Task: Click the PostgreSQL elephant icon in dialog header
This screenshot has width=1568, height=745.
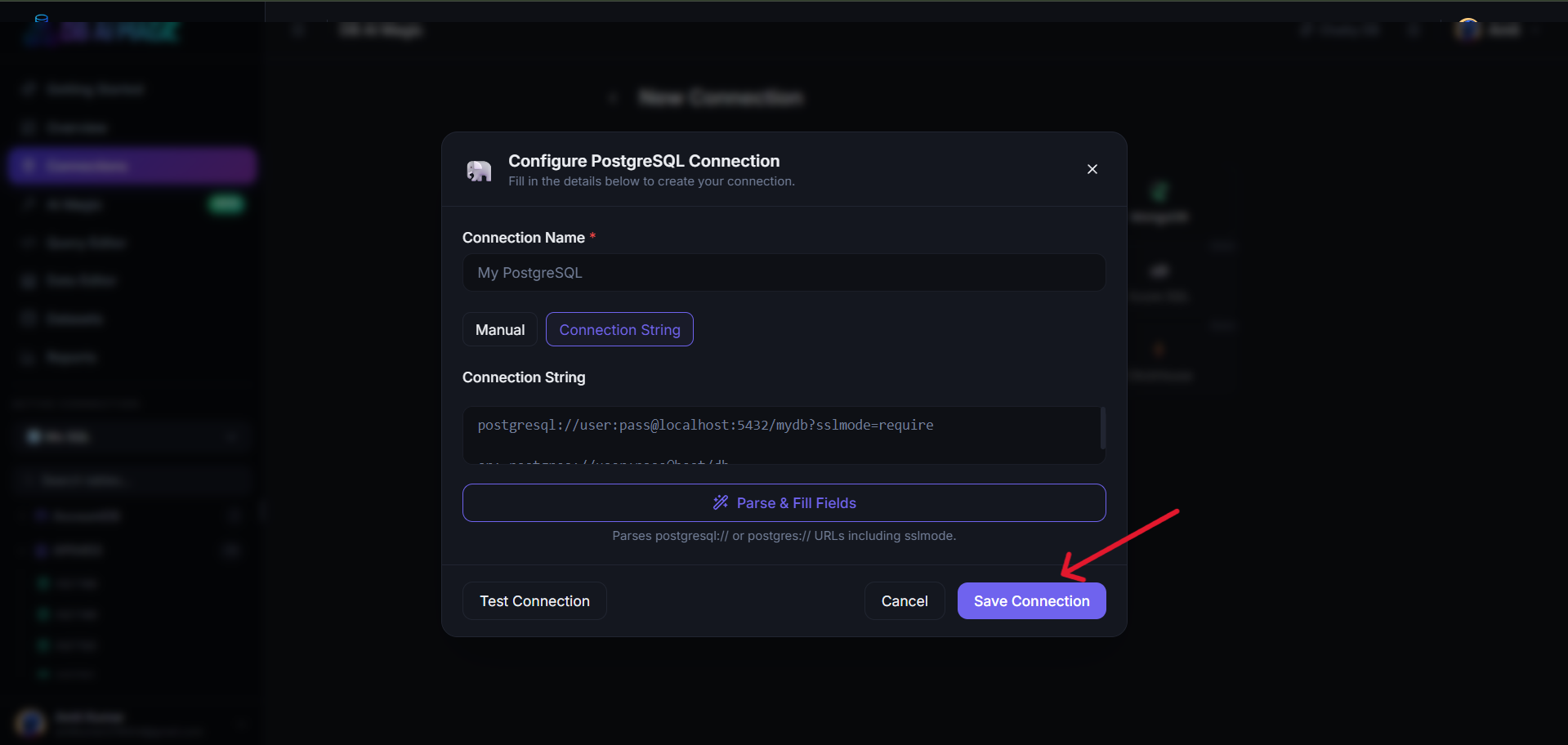Action: 479,171
